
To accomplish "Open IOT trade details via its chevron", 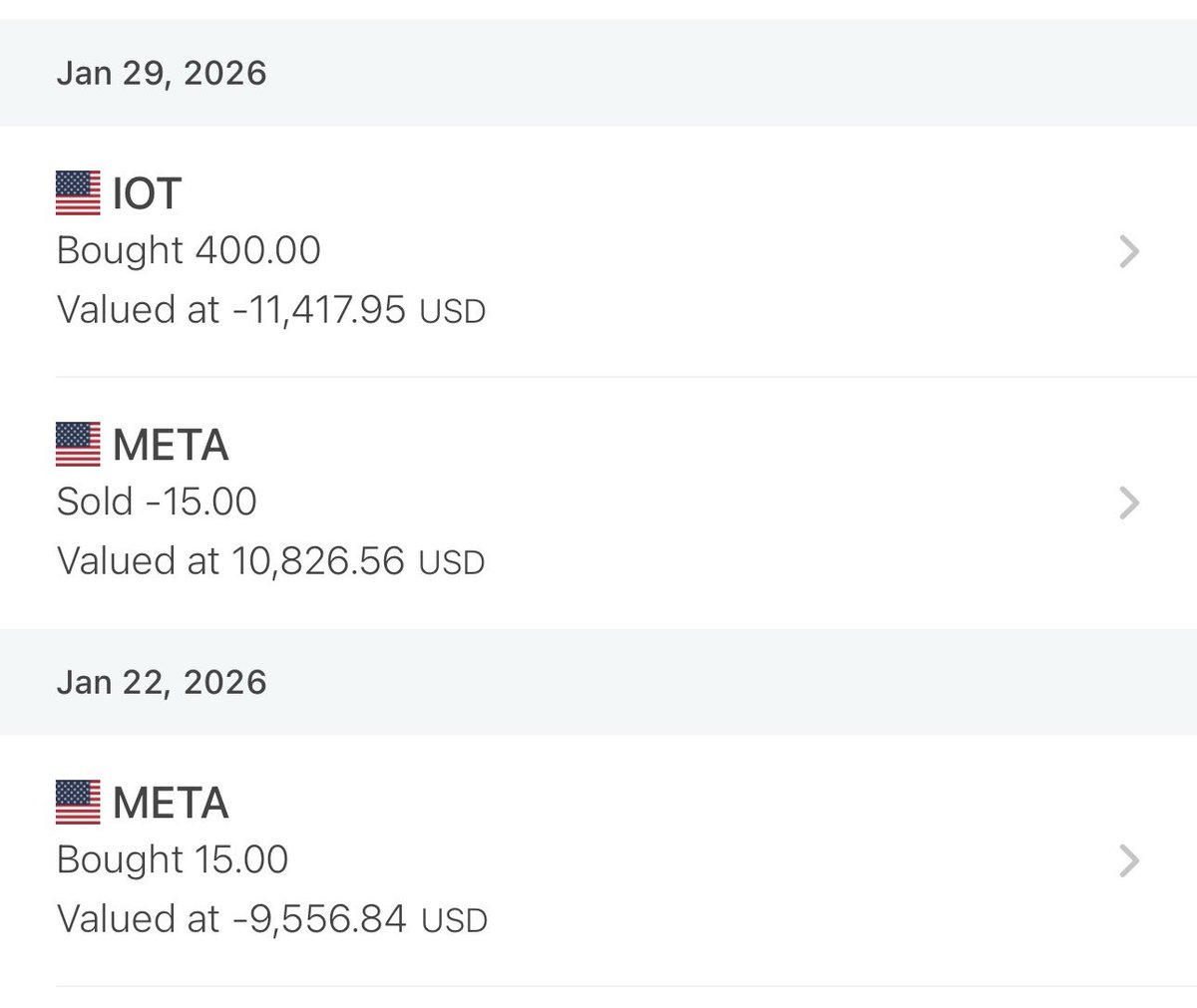I will click(x=1129, y=251).
